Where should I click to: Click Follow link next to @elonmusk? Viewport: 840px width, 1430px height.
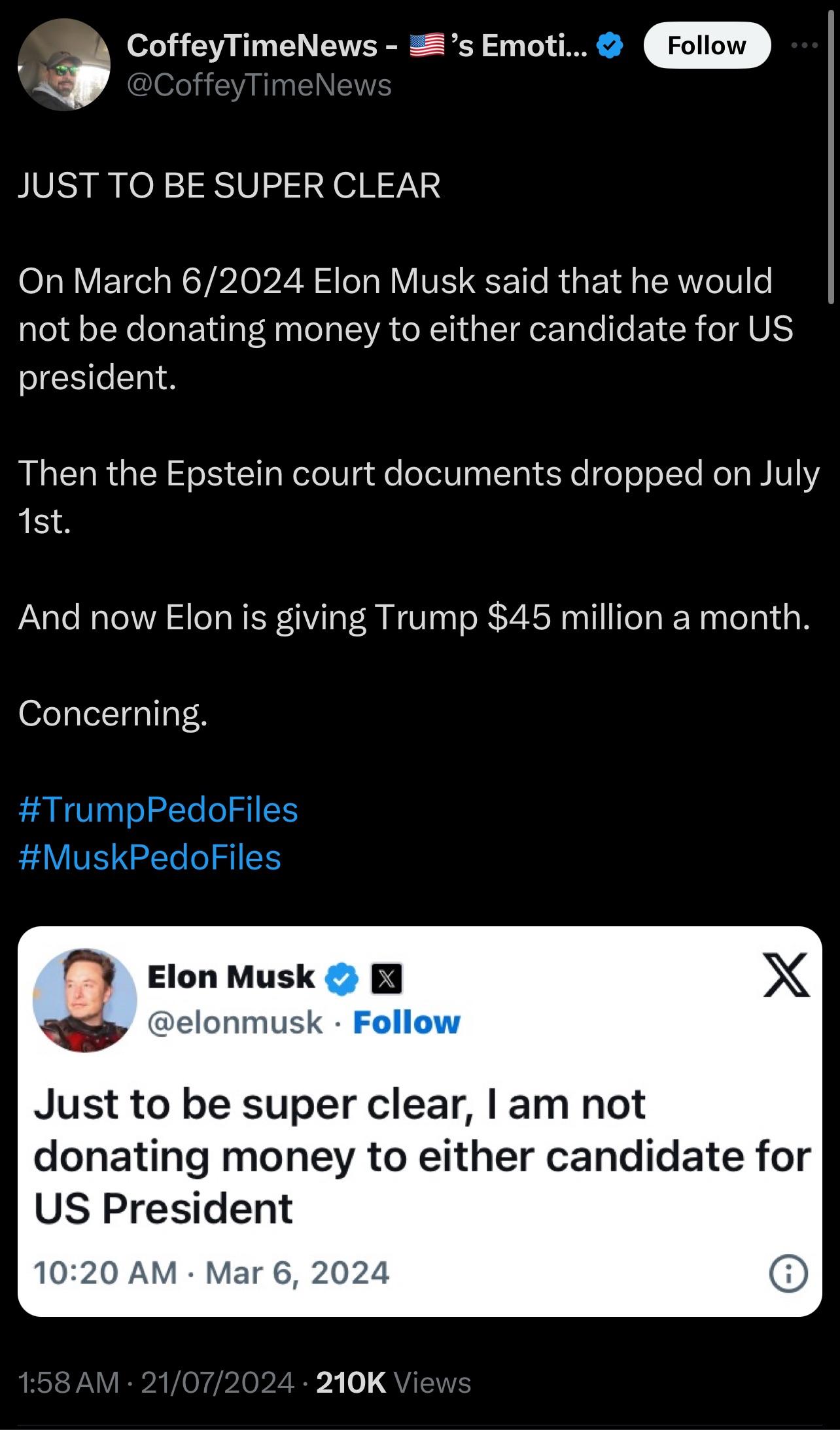[406, 1022]
